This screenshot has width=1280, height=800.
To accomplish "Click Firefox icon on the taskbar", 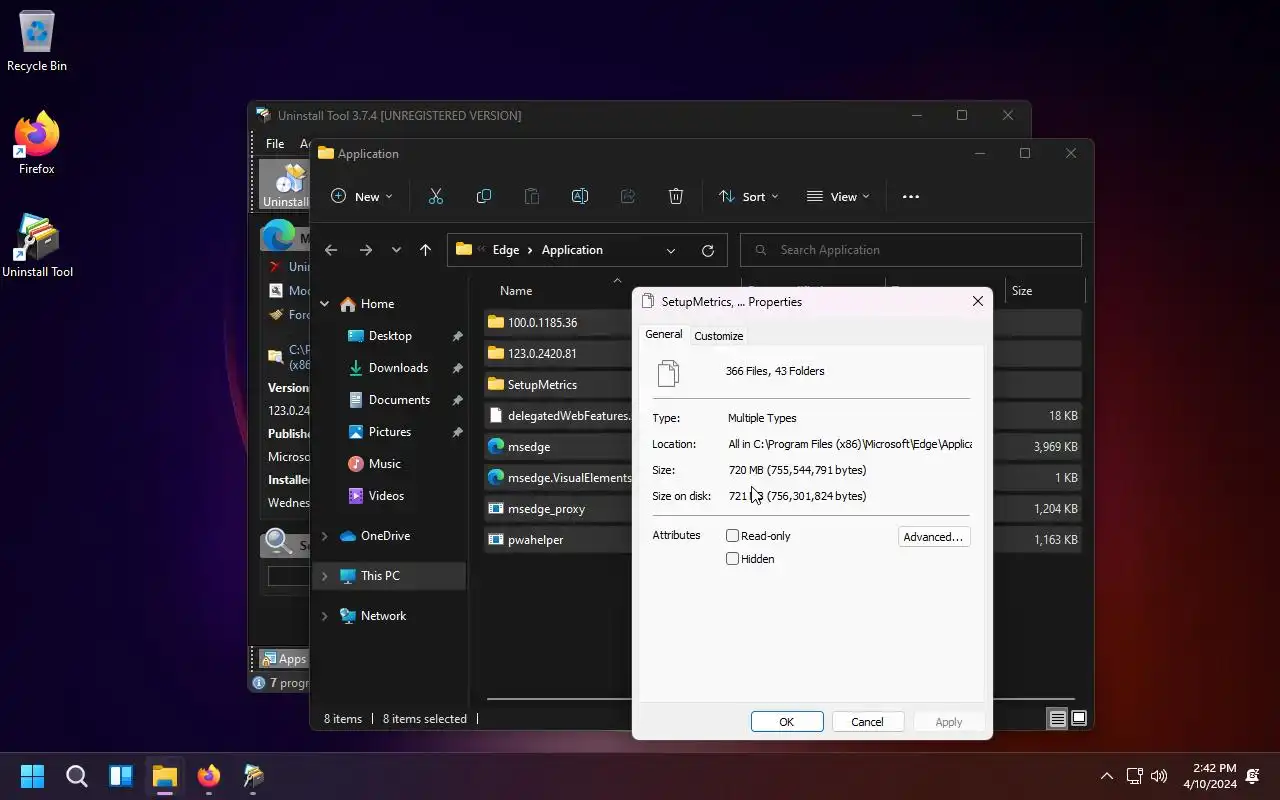I will (209, 776).
